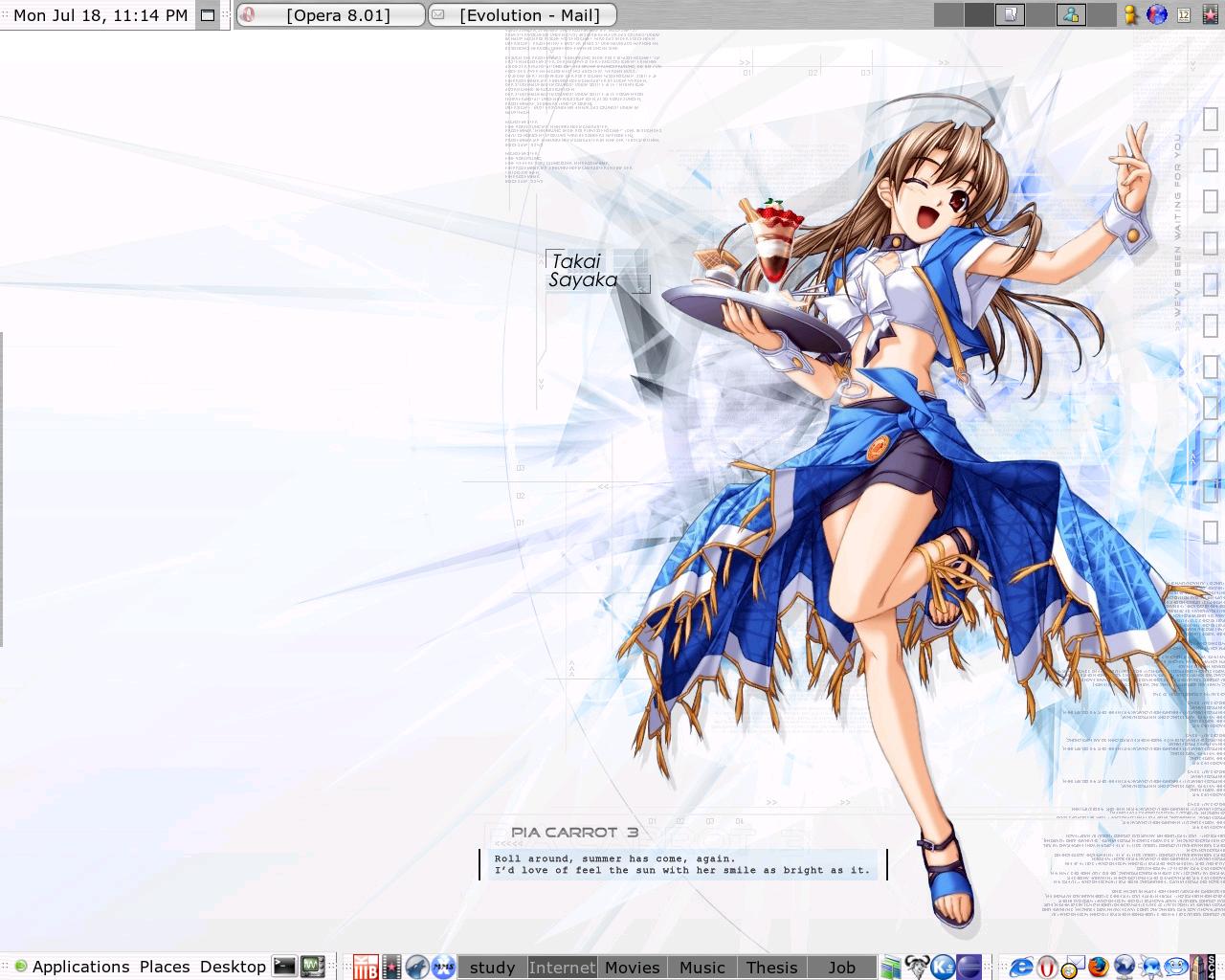Screen dimensions: 1225x980
Task: Click the smiling chat bubble launcher
Action: [x=1176, y=968]
